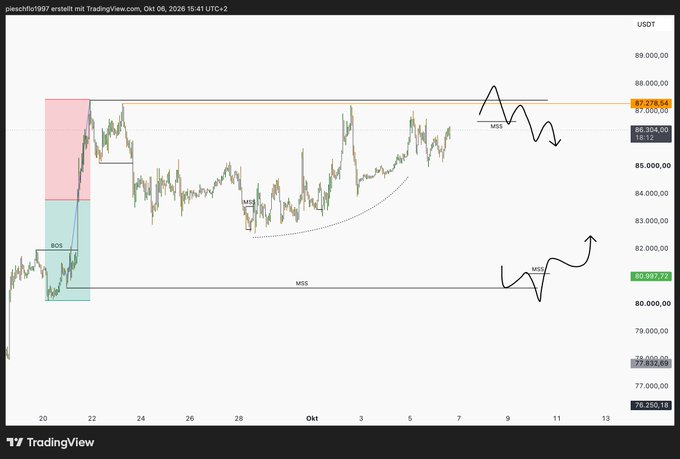Click the MSS label under the upper projection path
This screenshot has height=459, width=680.
[x=497, y=126]
